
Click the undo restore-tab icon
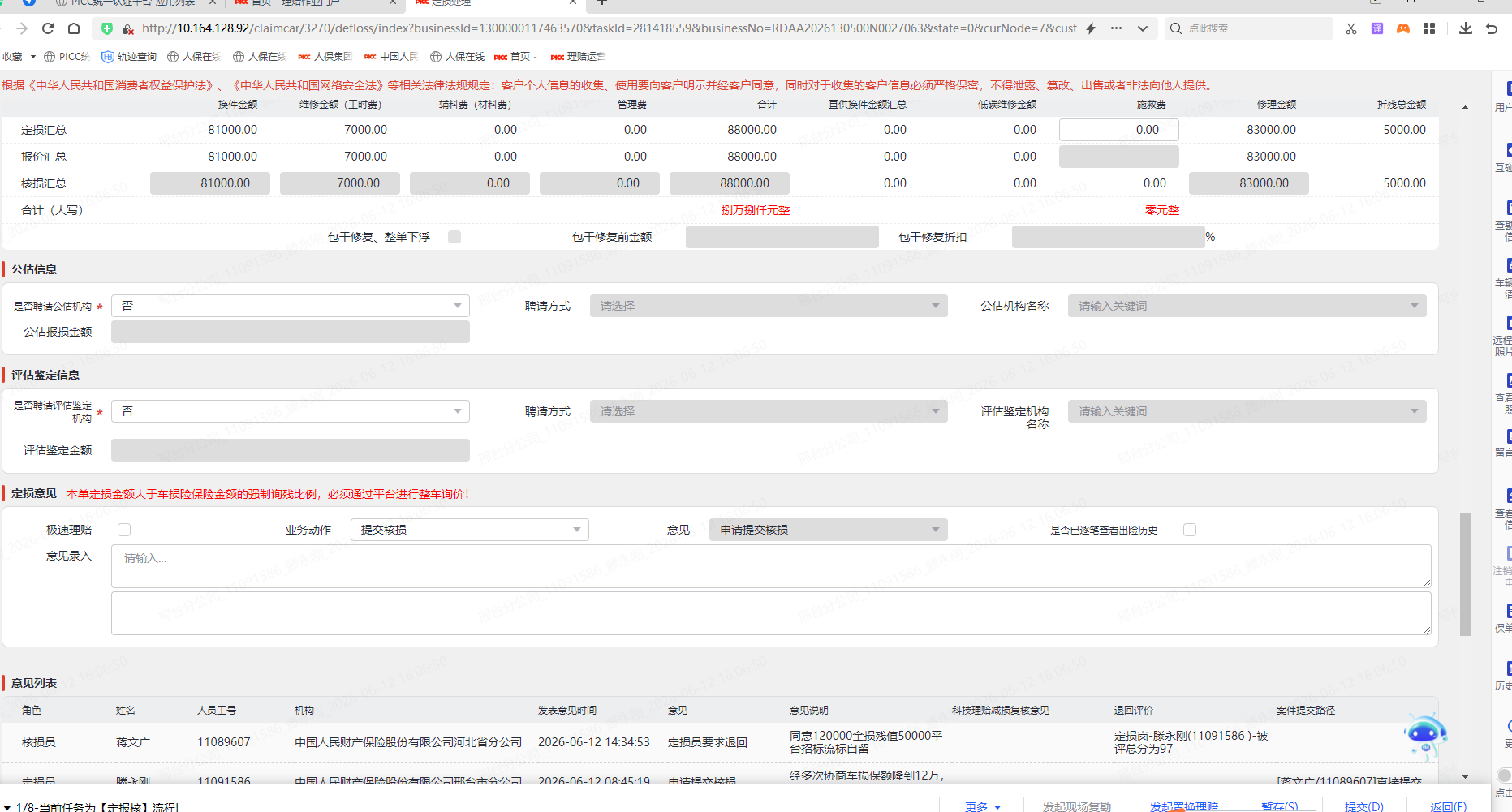pos(1492,28)
